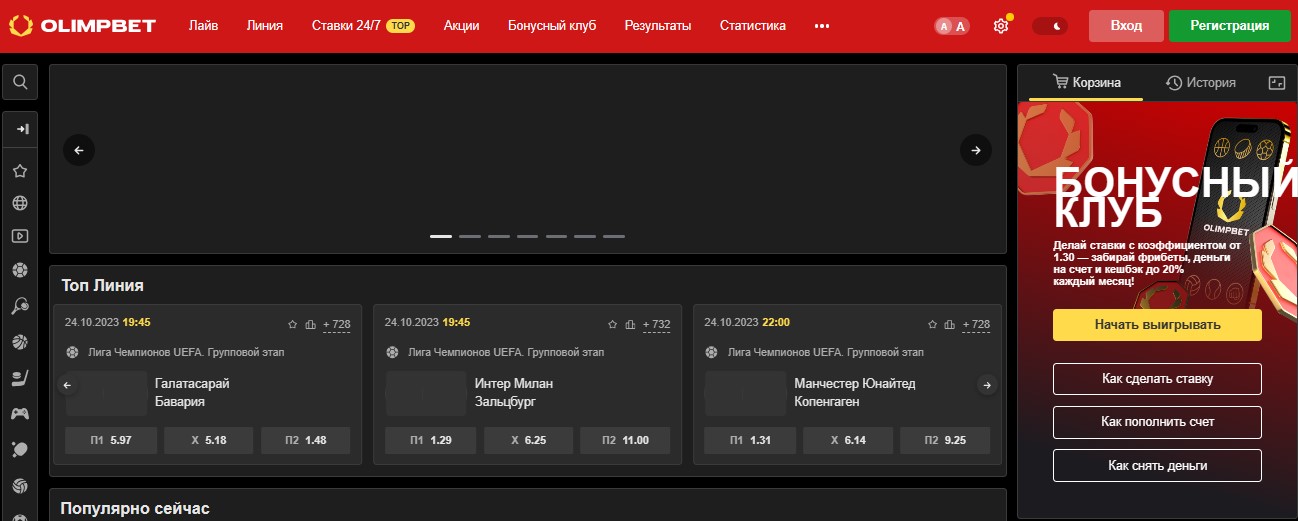Image resolution: width=1298 pixels, height=521 pixels.
Task: Go to Бонусный клуб in the top menu
Action: (552, 26)
